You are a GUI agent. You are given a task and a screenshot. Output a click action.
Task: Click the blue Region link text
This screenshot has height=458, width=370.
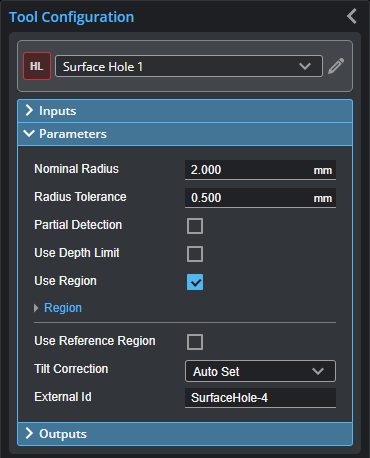[x=63, y=308]
